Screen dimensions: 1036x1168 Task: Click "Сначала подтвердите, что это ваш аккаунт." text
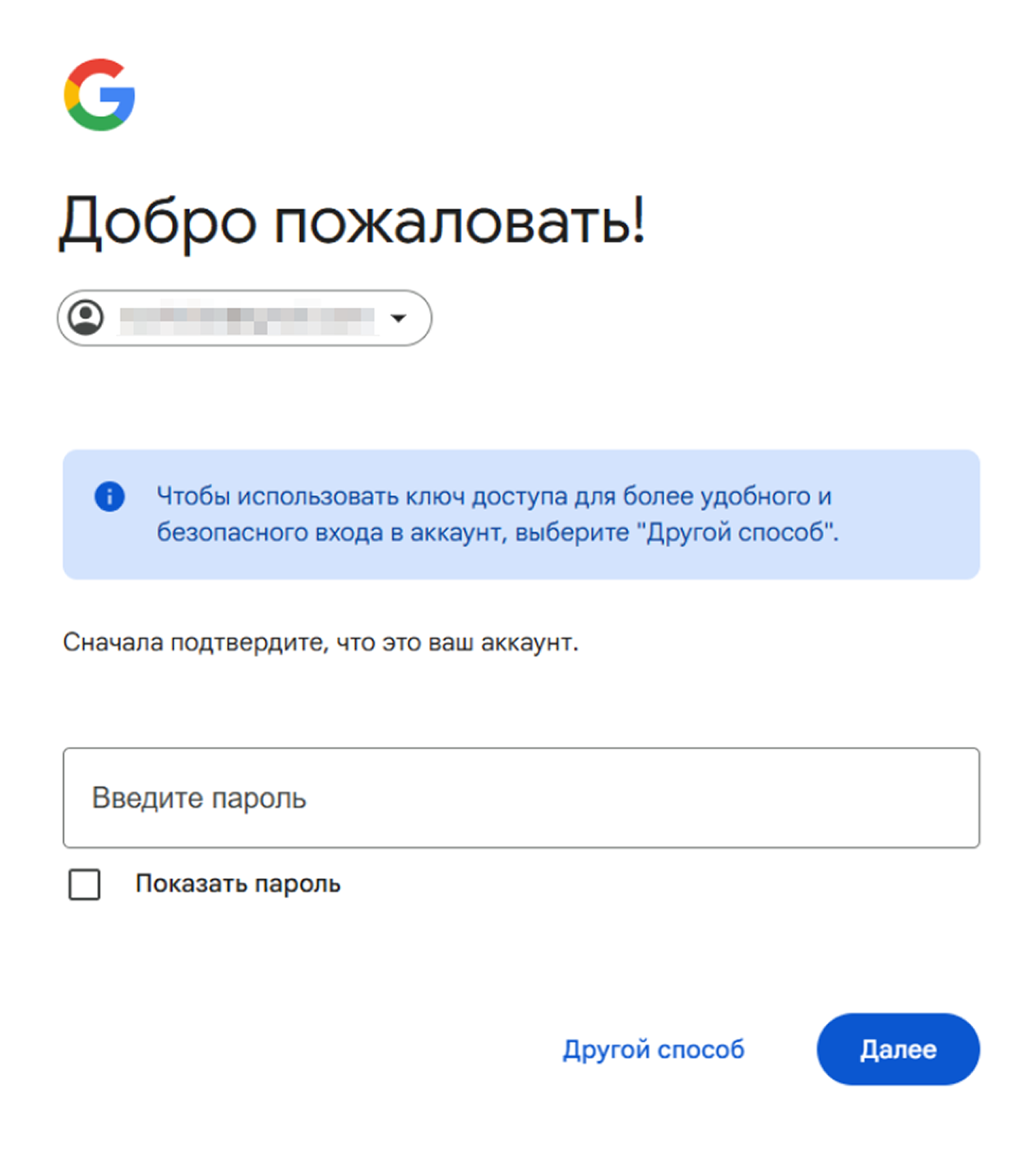pos(321,642)
